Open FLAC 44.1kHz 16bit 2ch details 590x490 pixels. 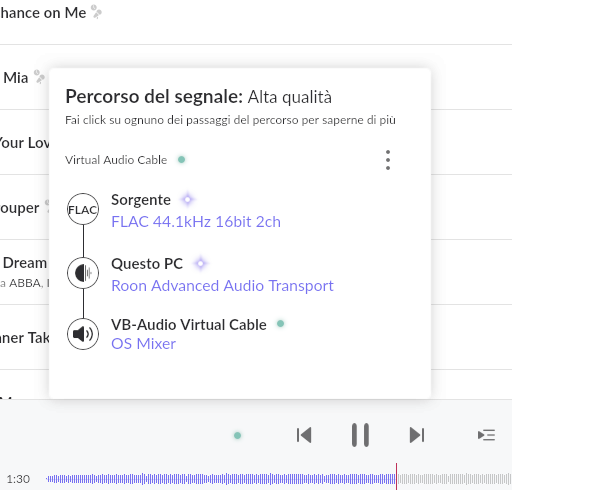click(196, 222)
